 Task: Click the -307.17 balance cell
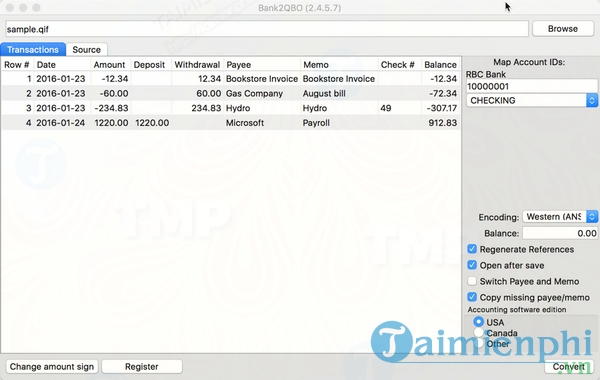coord(440,108)
